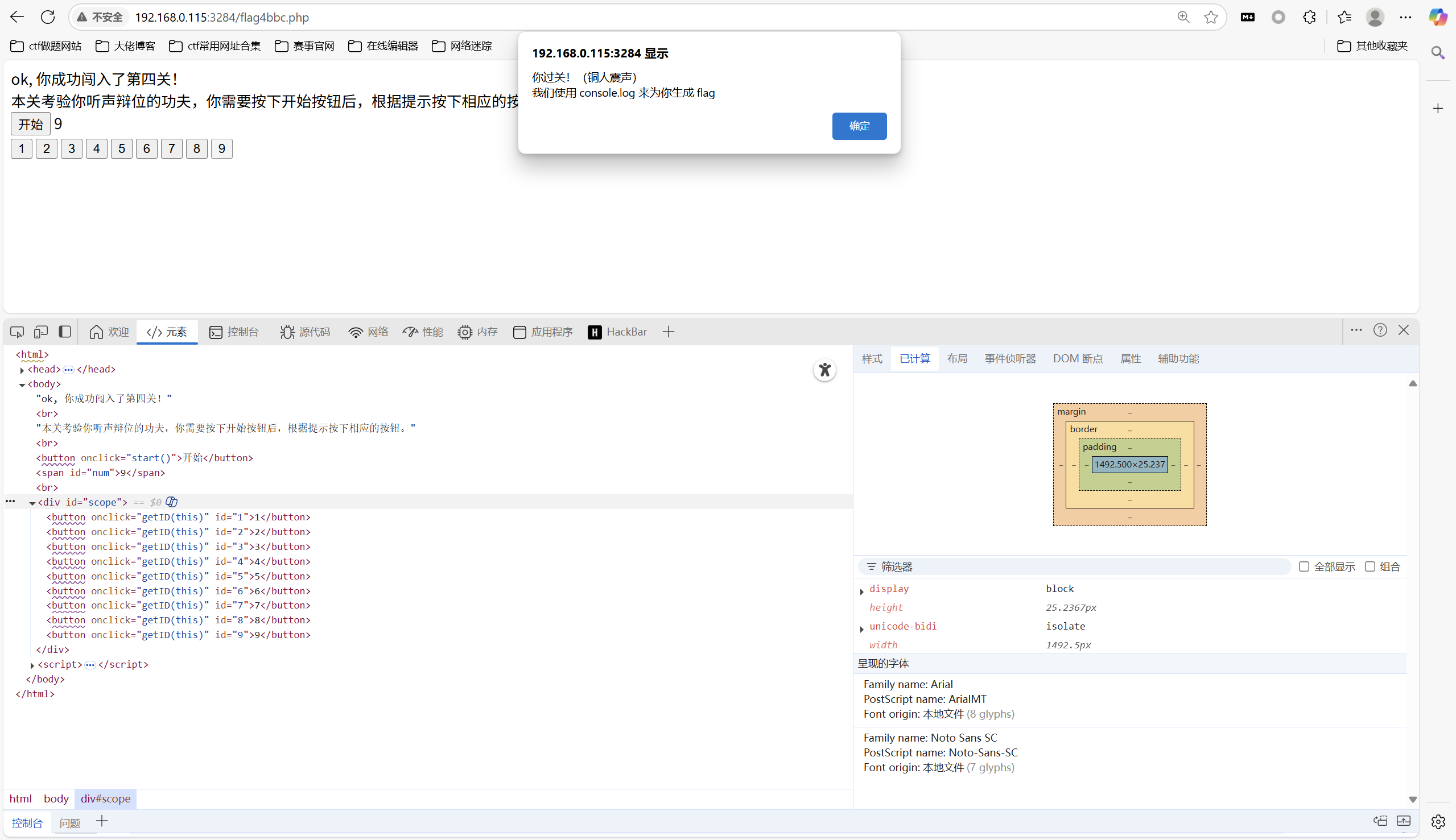1456x840 pixels.
Task: Activate the inspect element picker tool
Action: coord(17,332)
